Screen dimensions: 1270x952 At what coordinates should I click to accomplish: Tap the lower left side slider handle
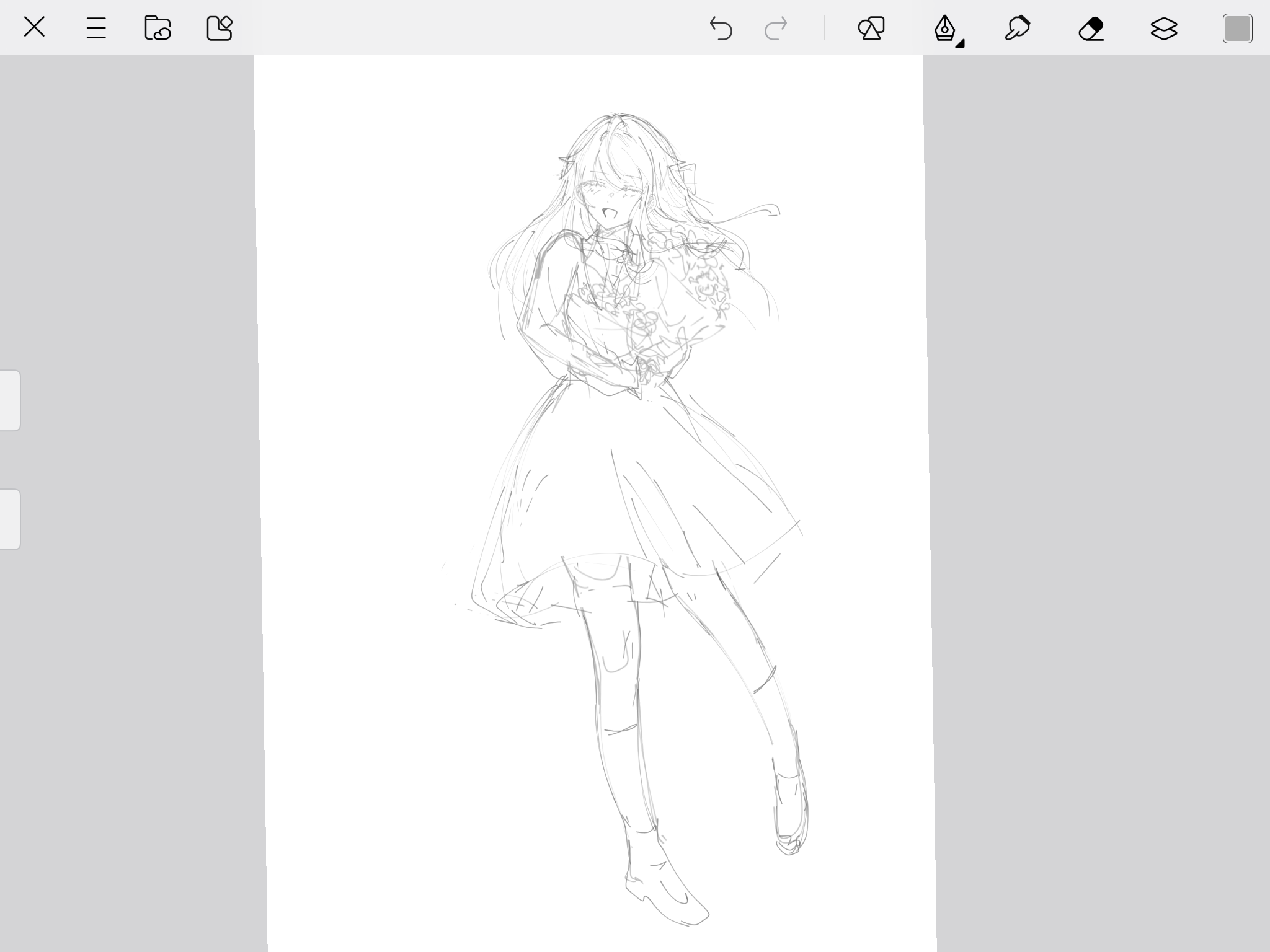10,519
